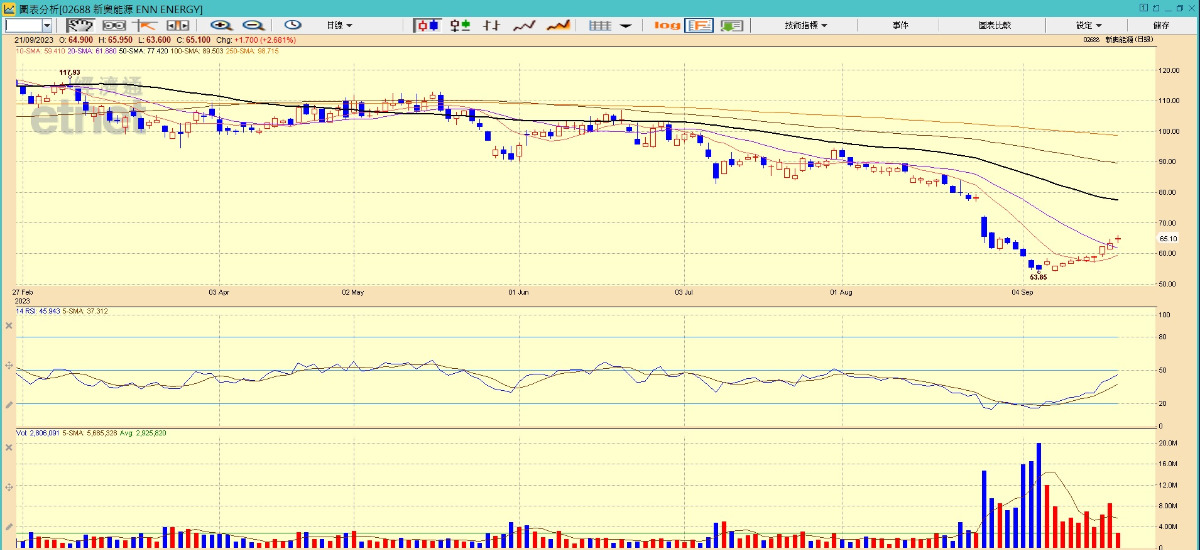Switch to line chart type
Image resolution: width=1200 pixels, height=550 pixels.
coord(525,25)
